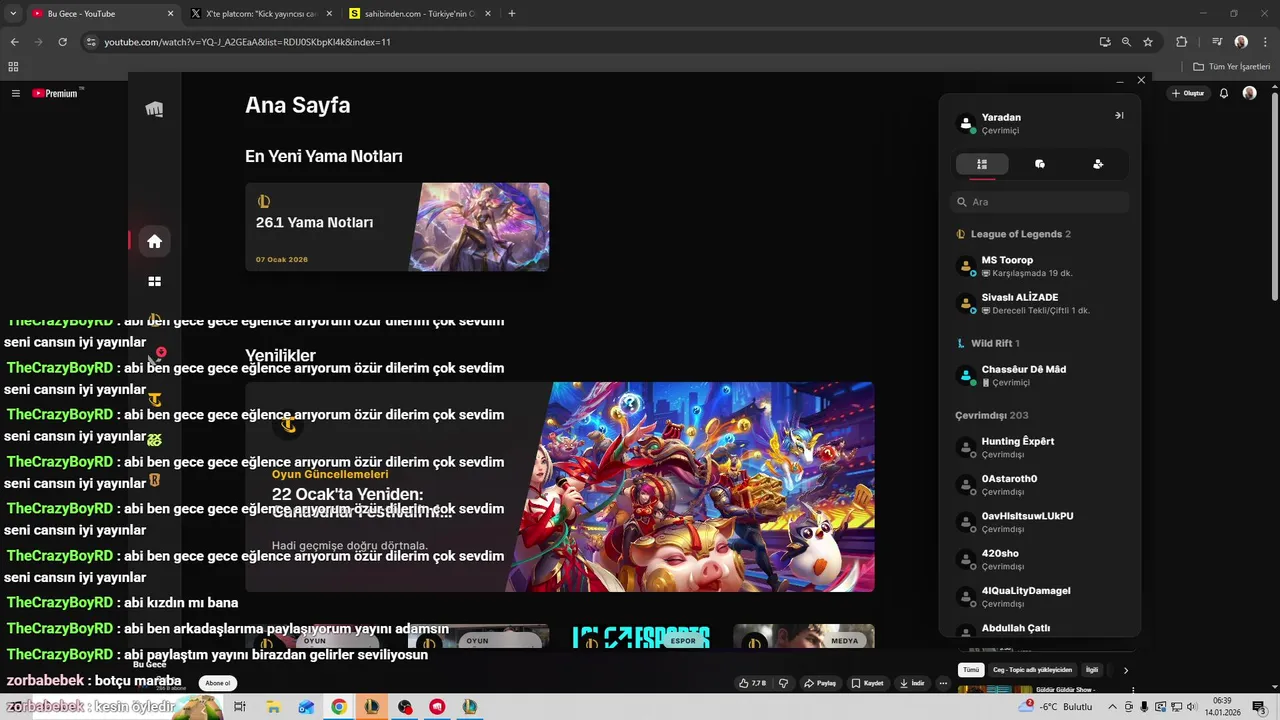
Task: Open the LoL Esports card thumbnail
Action: (641, 636)
